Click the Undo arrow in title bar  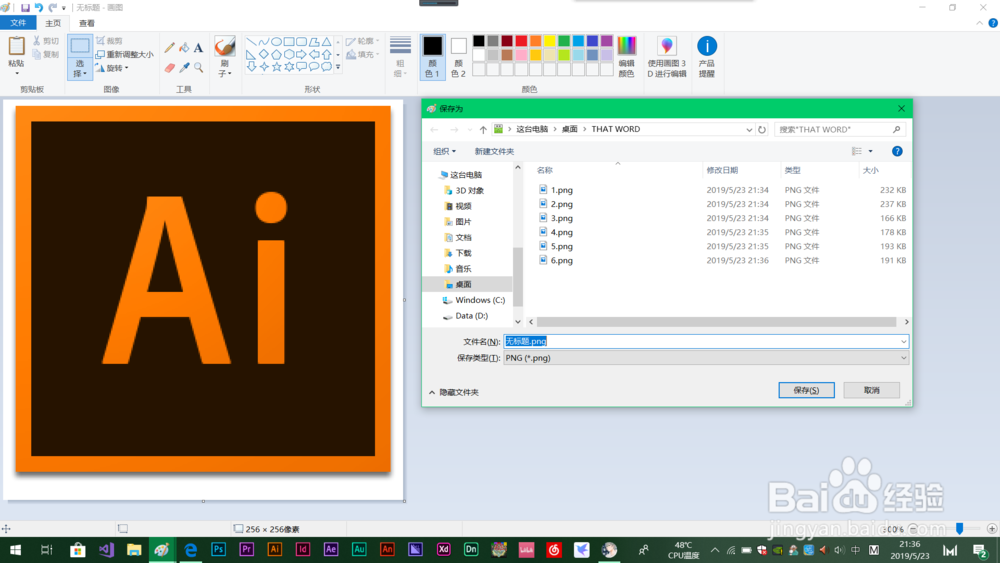39,8
